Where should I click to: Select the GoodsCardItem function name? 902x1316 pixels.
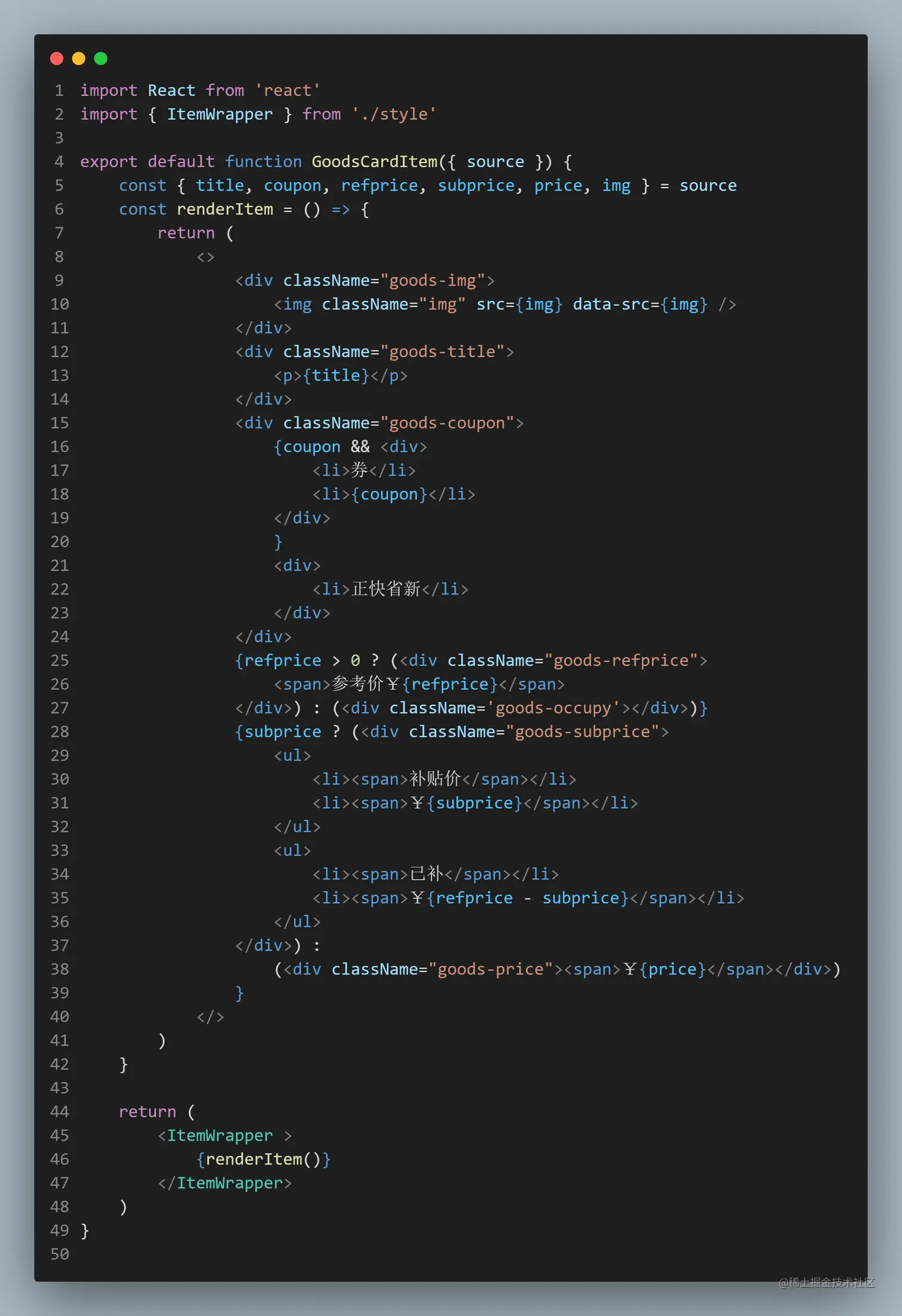pos(375,162)
